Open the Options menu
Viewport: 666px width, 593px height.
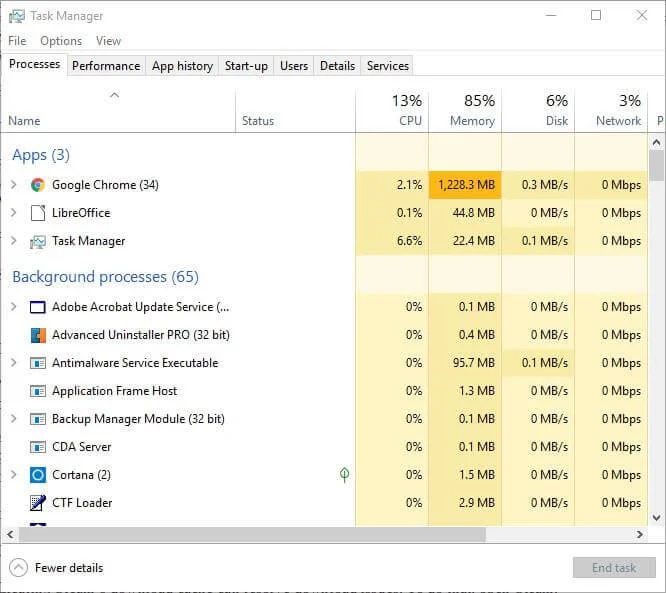click(61, 41)
